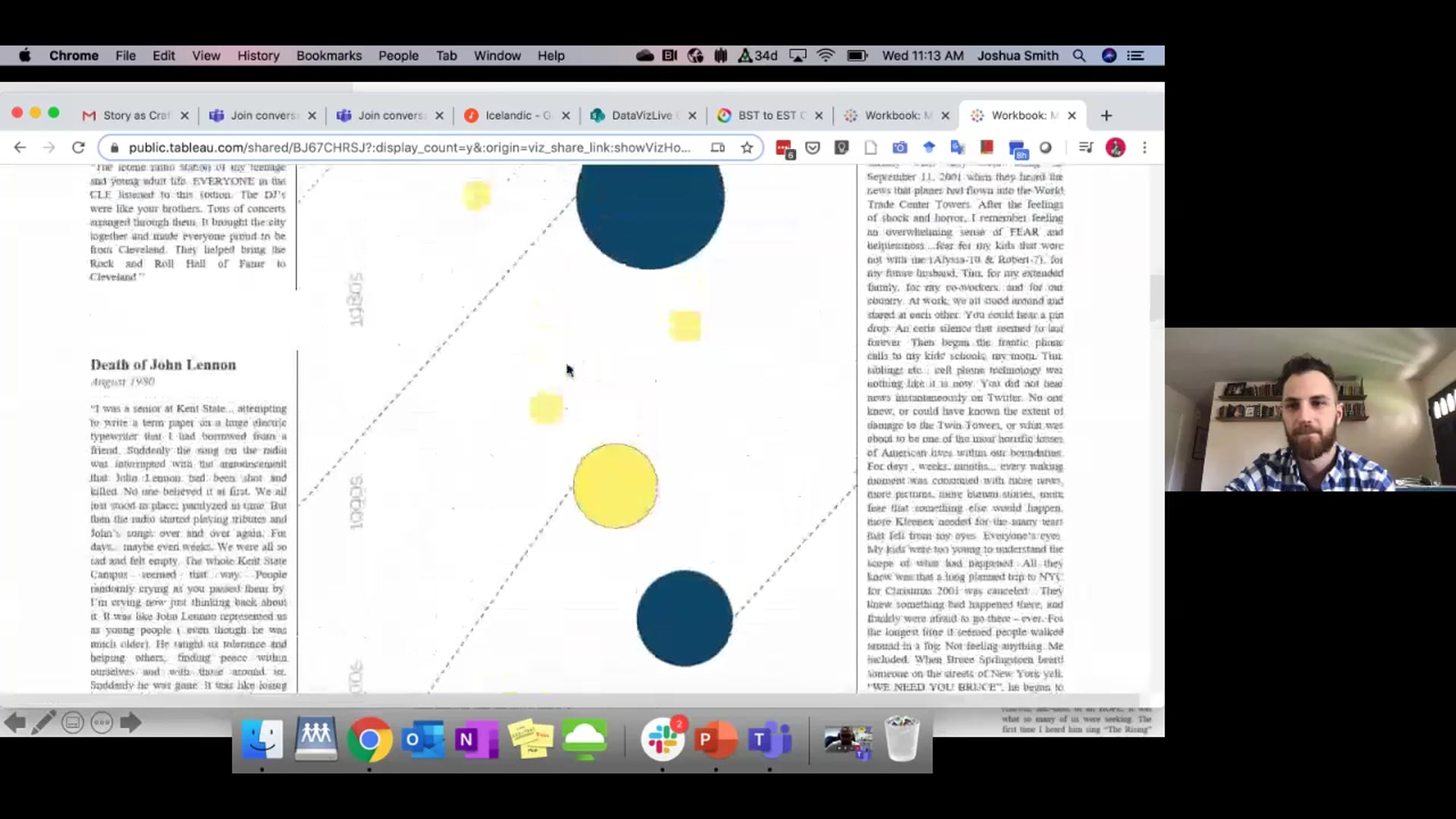The image size is (1456, 819).
Task: Open the more-options ellipsis control
Action: tap(102, 723)
